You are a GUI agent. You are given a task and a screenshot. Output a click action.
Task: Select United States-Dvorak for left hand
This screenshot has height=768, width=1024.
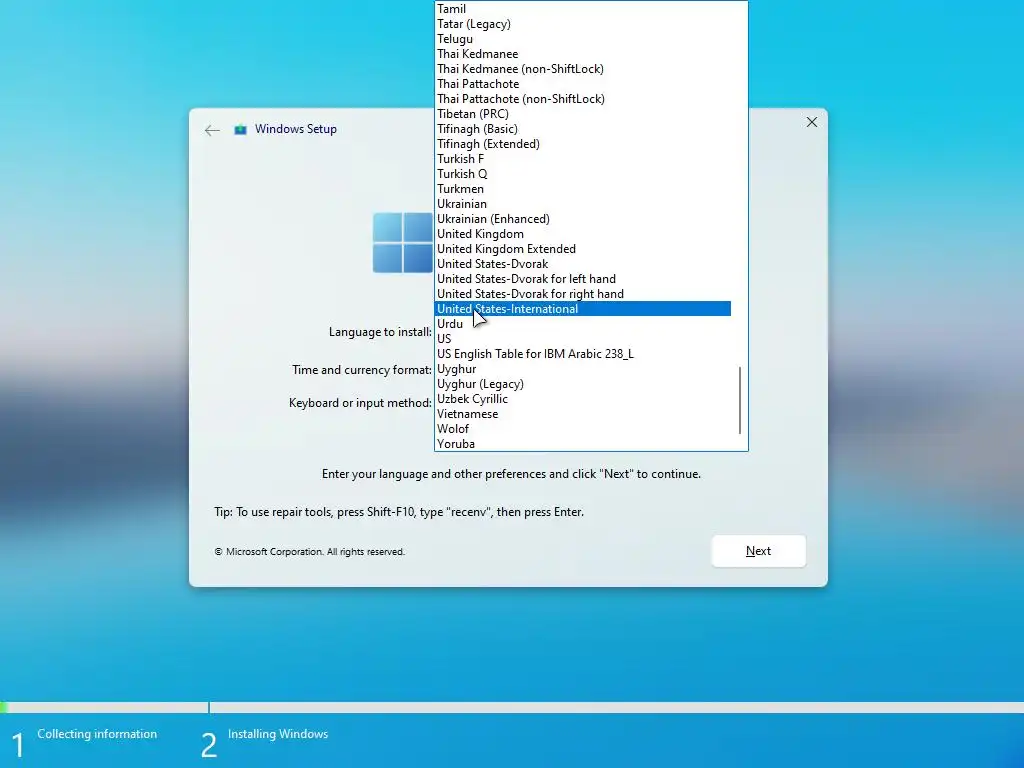pyautogui.click(x=583, y=280)
